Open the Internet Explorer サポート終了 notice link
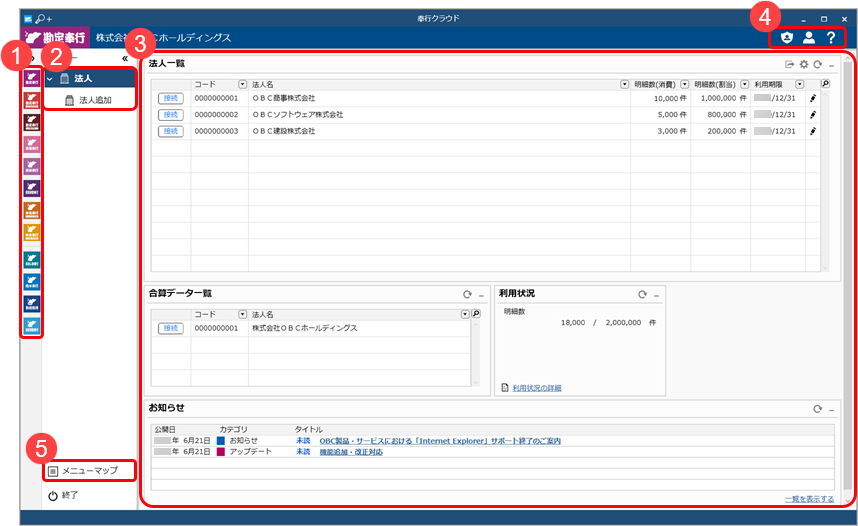This screenshot has height=526, width=858. point(440,441)
